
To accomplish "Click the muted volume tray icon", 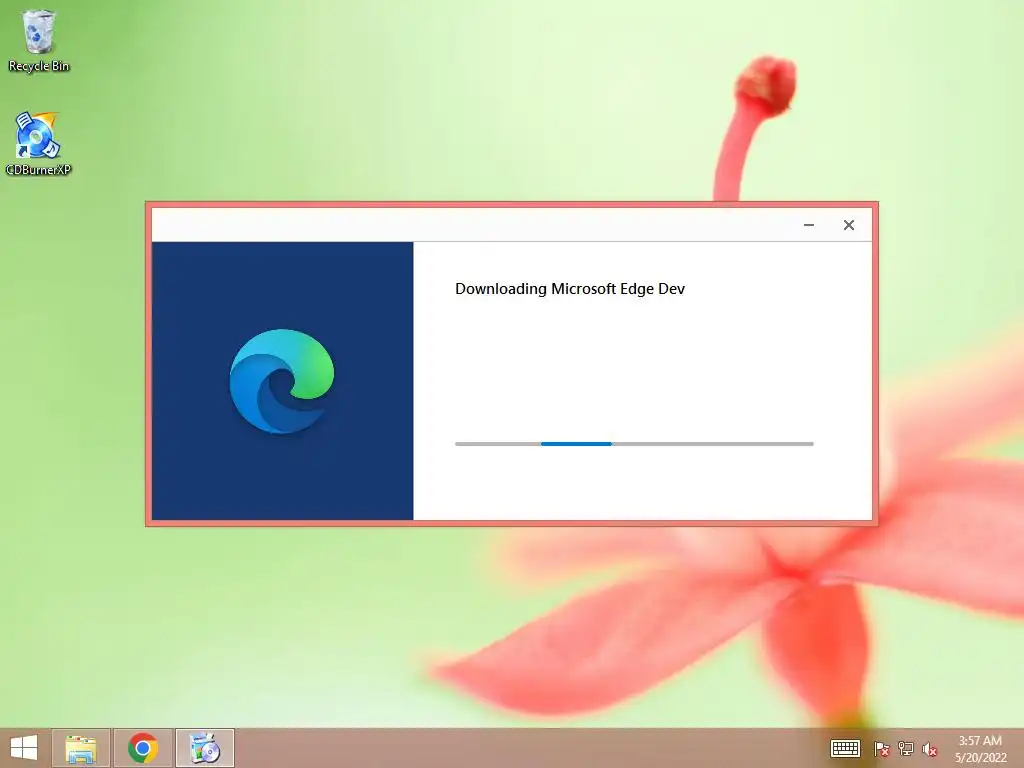I will pos(930,748).
